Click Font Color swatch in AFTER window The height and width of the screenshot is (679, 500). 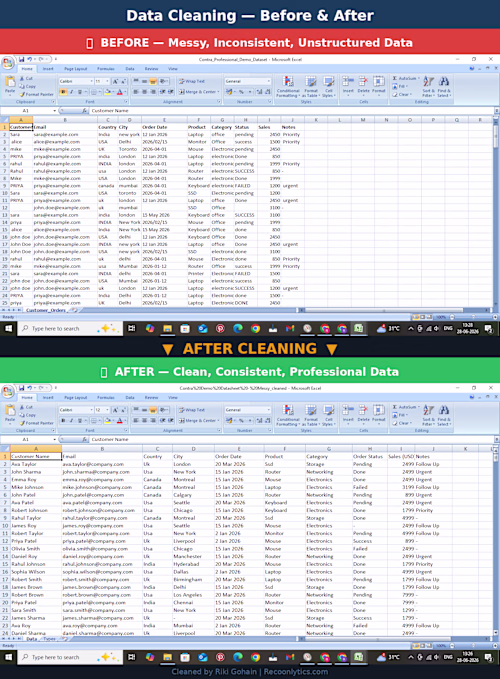(x=119, y=420)
